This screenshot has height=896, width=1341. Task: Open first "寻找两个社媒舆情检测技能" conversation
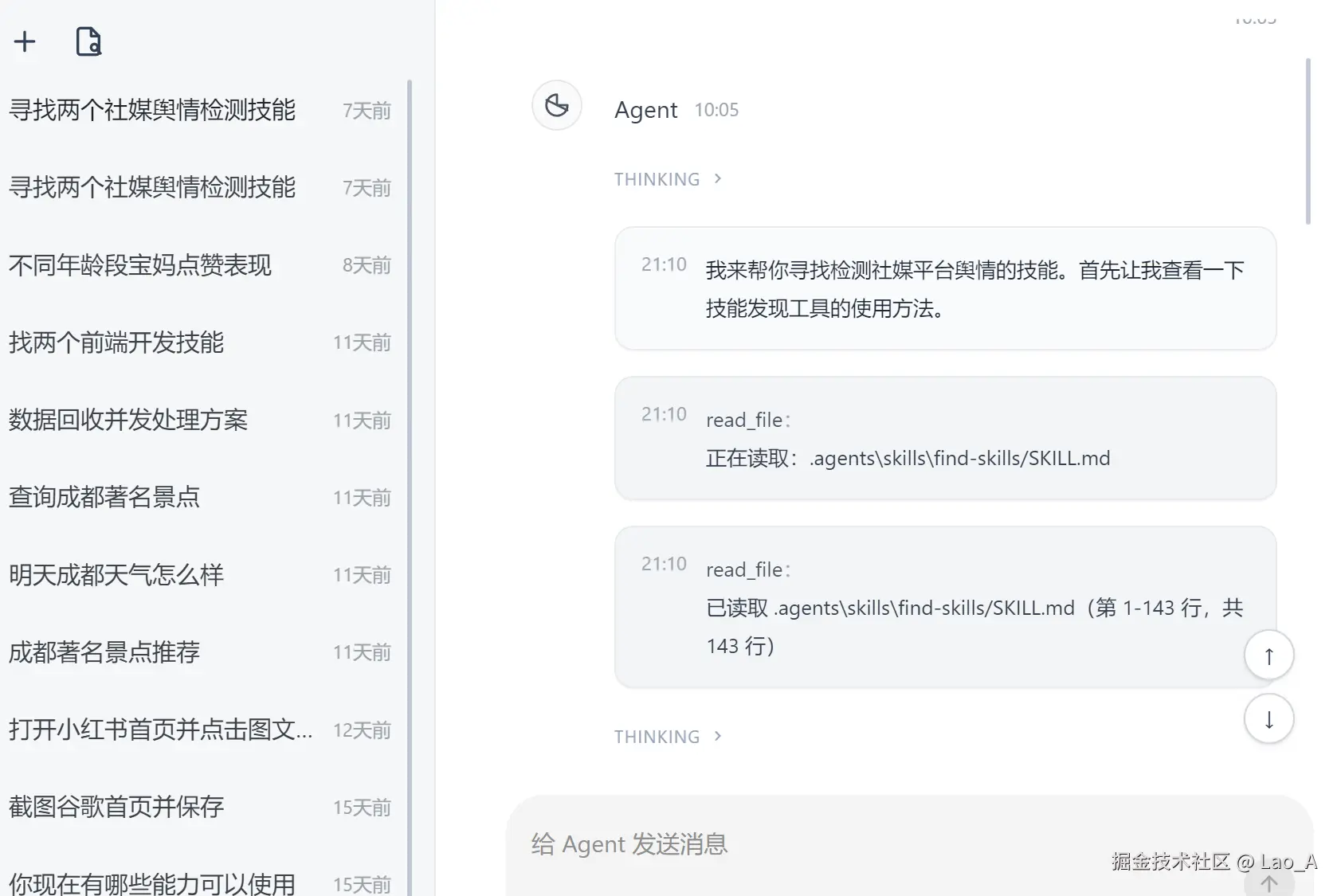[x=199, y=110]
